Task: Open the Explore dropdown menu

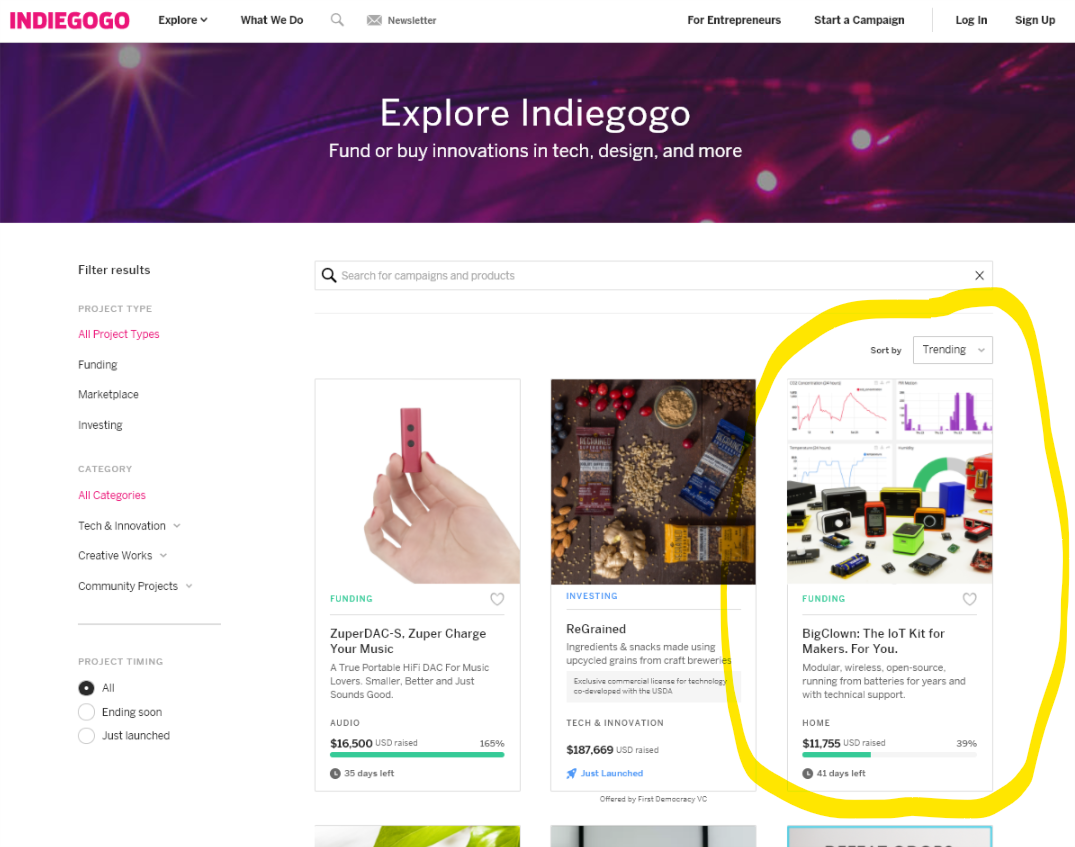Action: click(x=182, y=21)
